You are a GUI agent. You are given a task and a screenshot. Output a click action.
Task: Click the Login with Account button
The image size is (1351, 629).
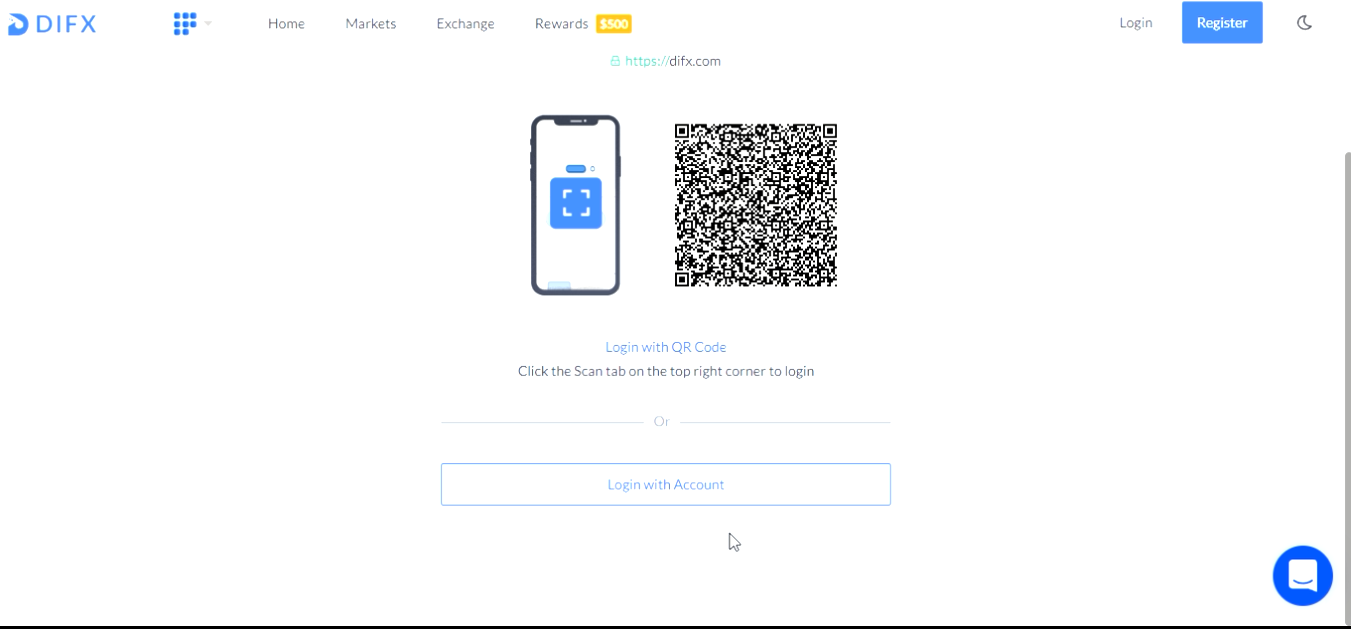click(x=666, y=484)
